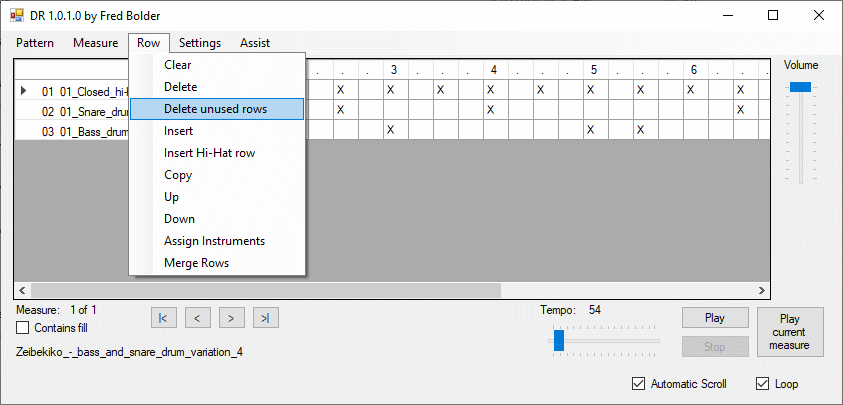Click the Tempo slider handle

pyautogui.click(x=559, y=341)
